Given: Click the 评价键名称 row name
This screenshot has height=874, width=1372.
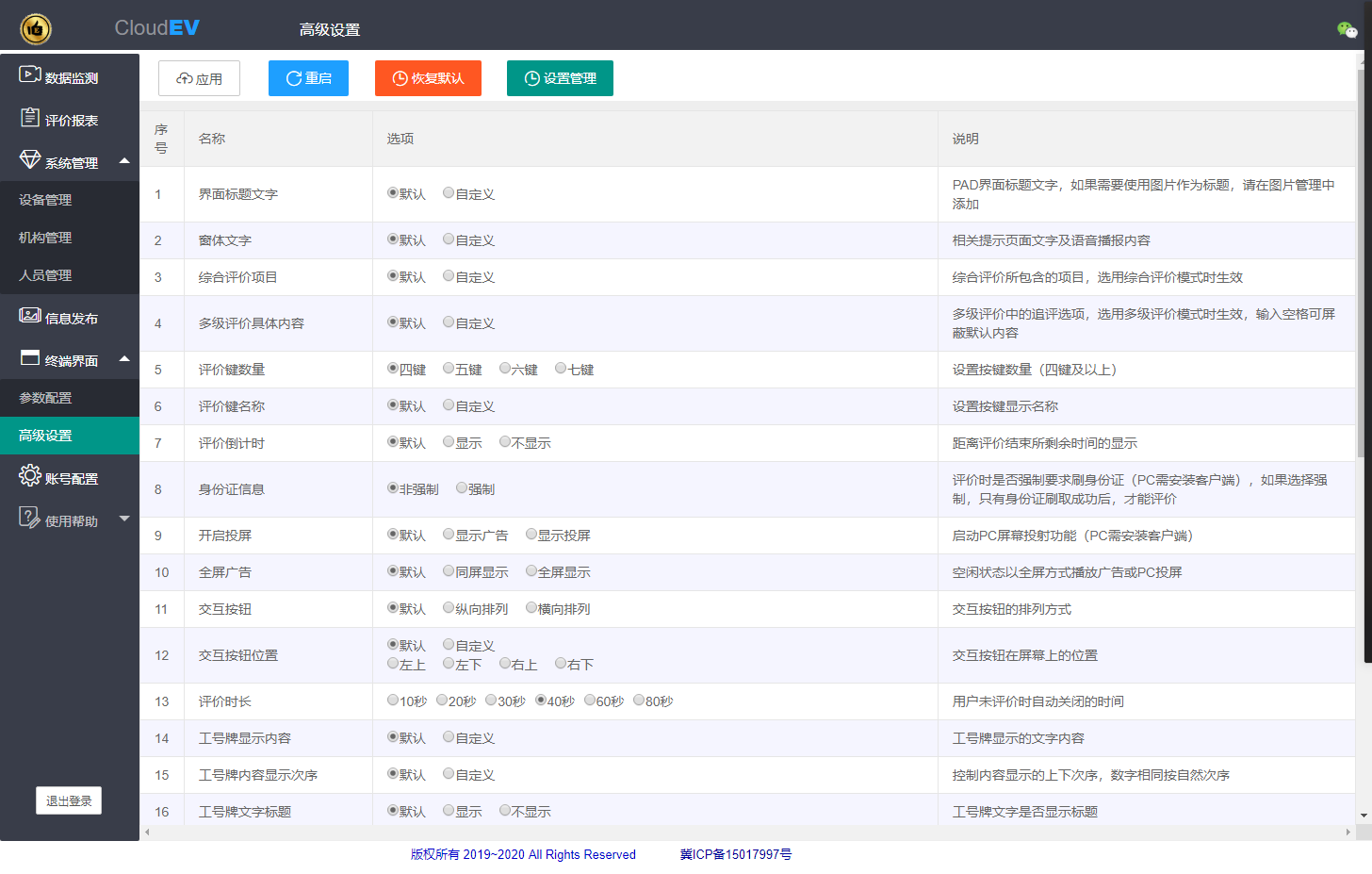Looking at the screenshot, I should pos(232,406).
